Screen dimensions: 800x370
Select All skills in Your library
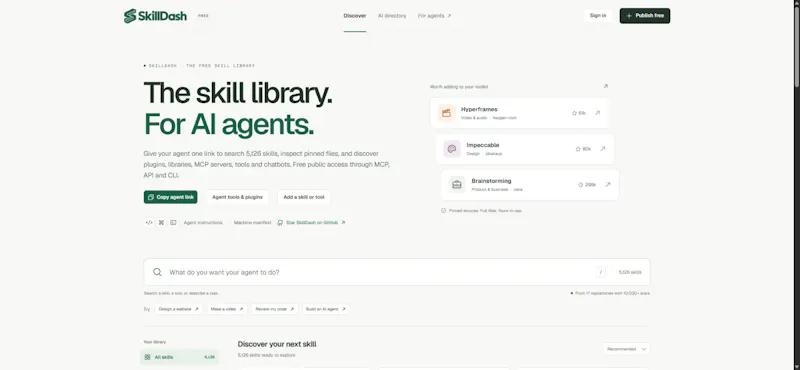180,357
